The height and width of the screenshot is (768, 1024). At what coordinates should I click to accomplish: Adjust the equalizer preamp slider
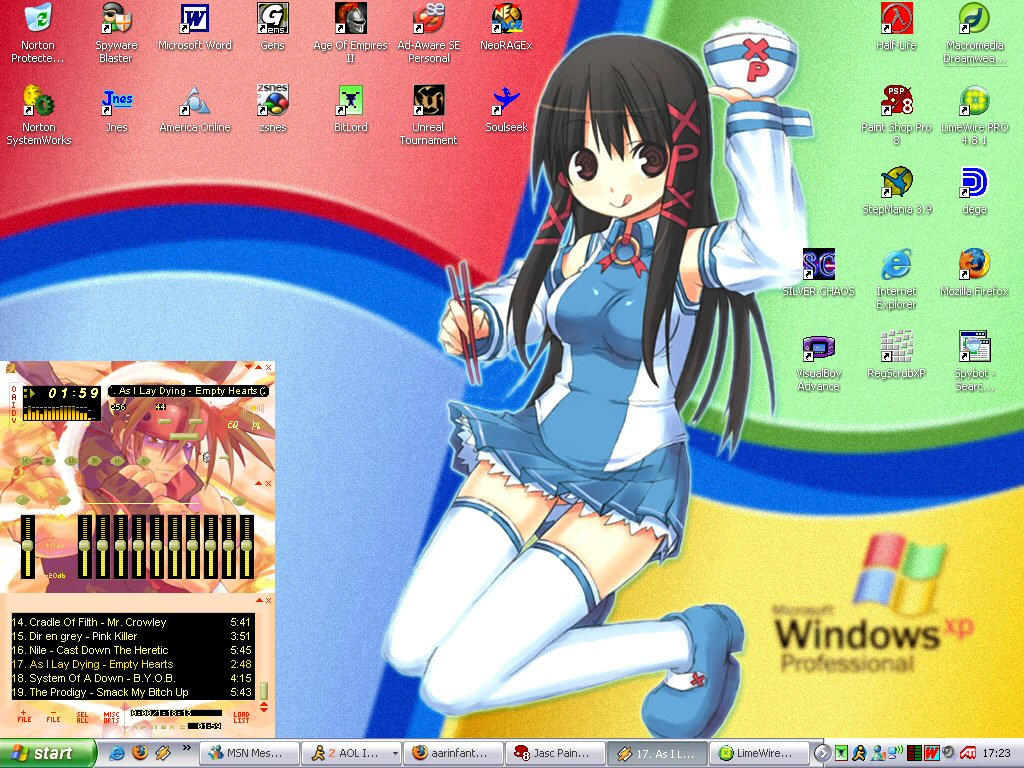[27, 546]
